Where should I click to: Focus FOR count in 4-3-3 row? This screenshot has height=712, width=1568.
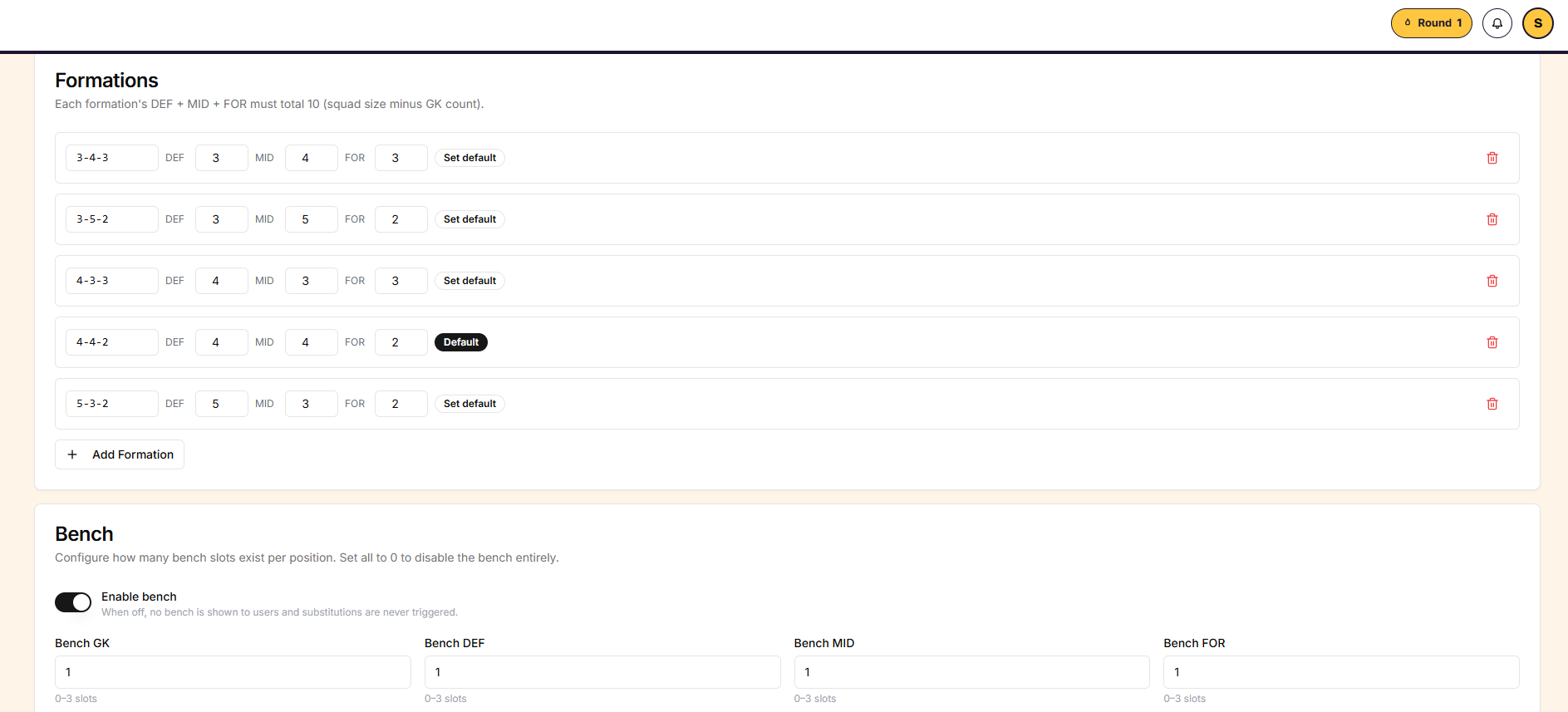pyautogui.click(x=401, y=281)
